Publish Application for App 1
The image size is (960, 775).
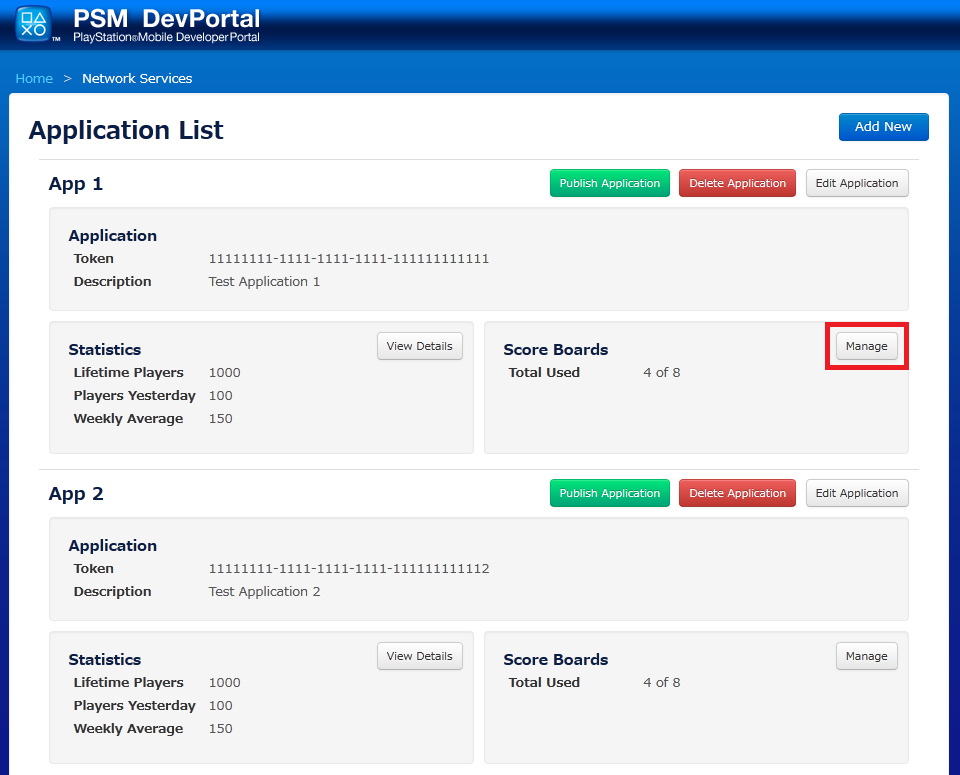tap(609, 183)
